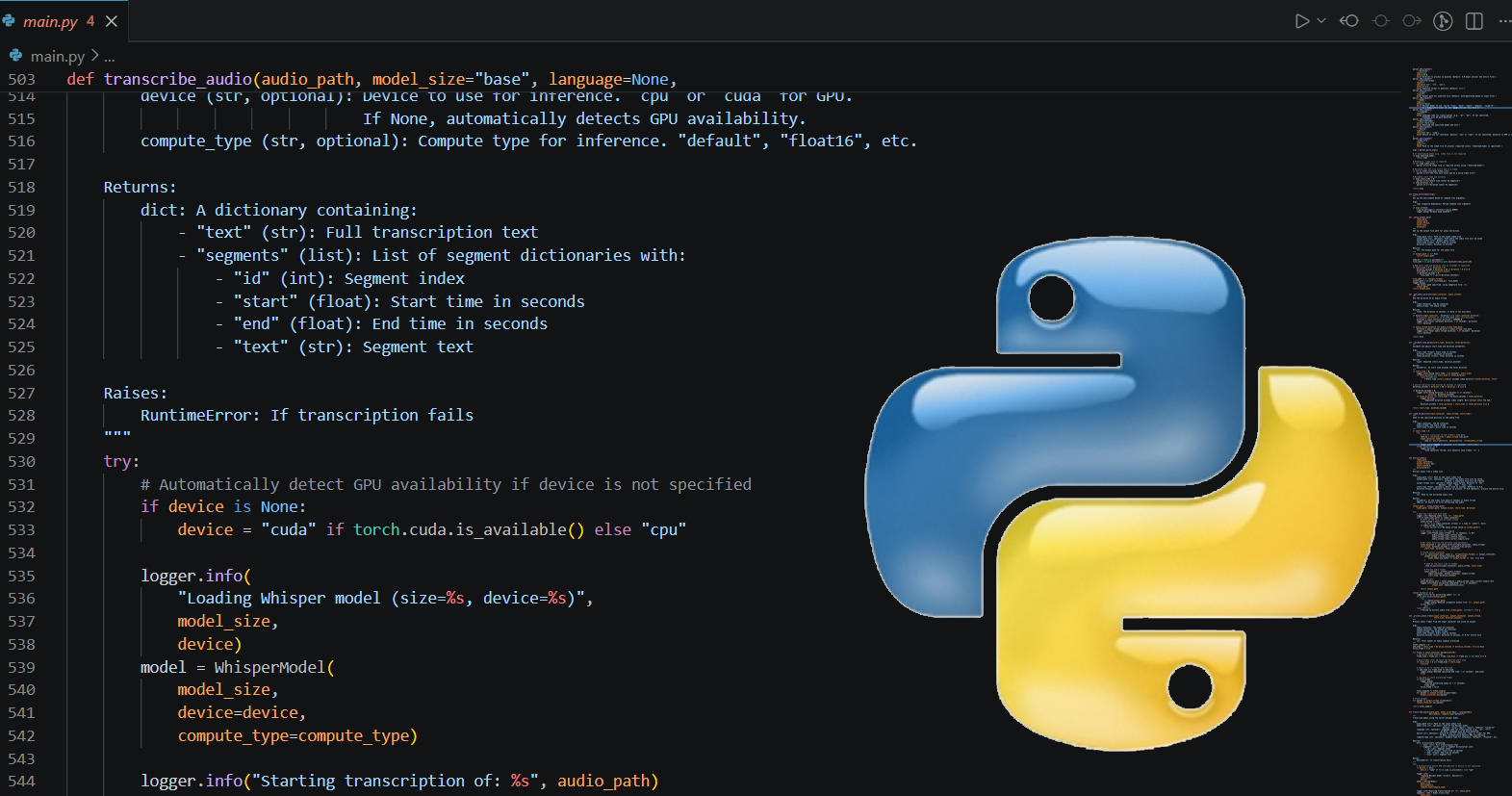Click the Python file icon on main.py tab
Image resolution: width=1512 pixels, height=796 pixels.
9,20
